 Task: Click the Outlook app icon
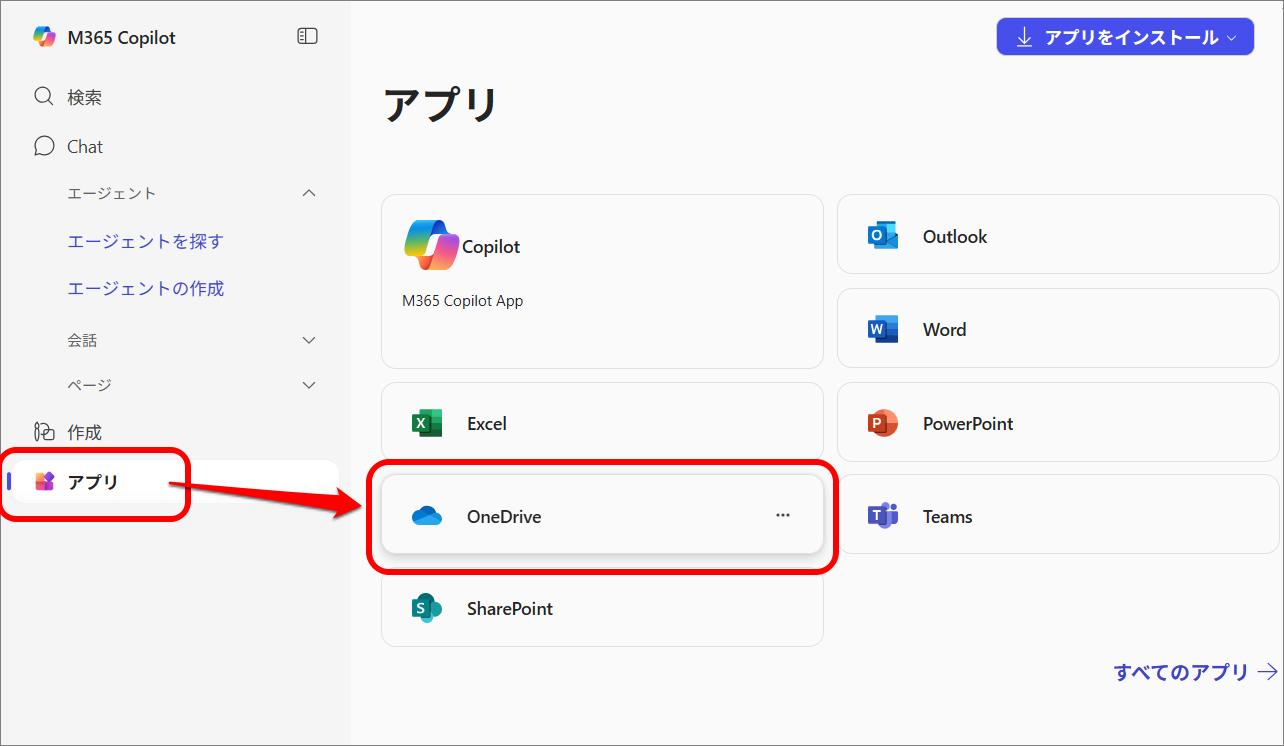(x=883, y=236)
